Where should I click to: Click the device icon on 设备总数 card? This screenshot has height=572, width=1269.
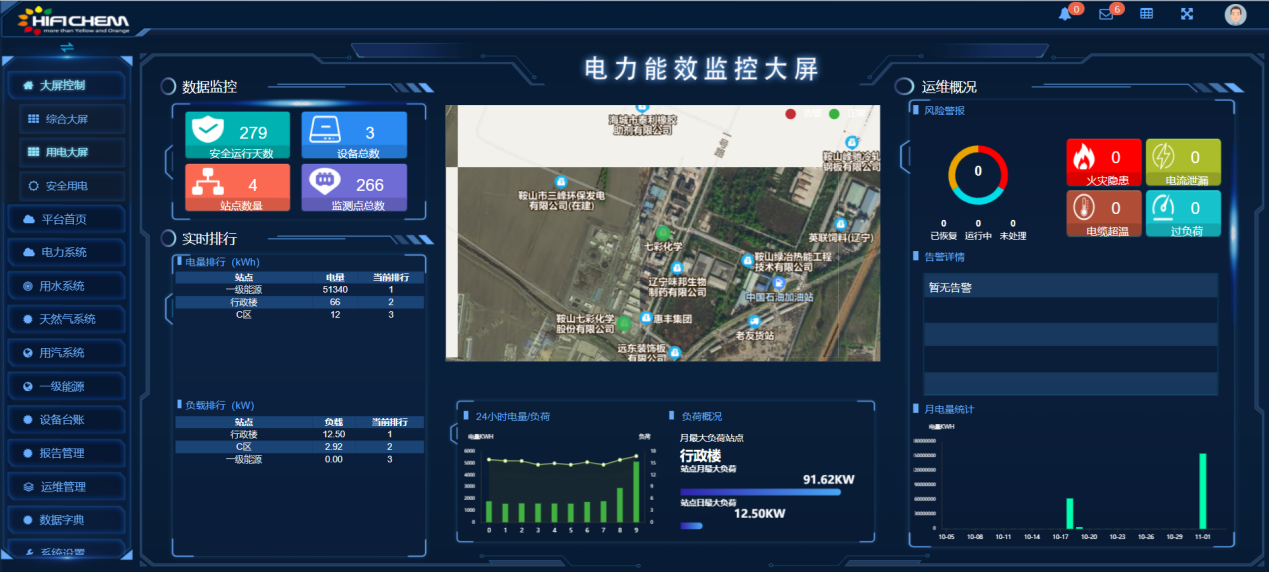click(325, 130)
